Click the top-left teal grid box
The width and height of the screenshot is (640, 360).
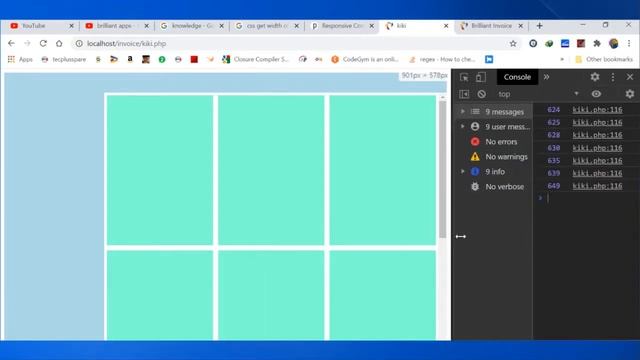[x=160, y=170]
